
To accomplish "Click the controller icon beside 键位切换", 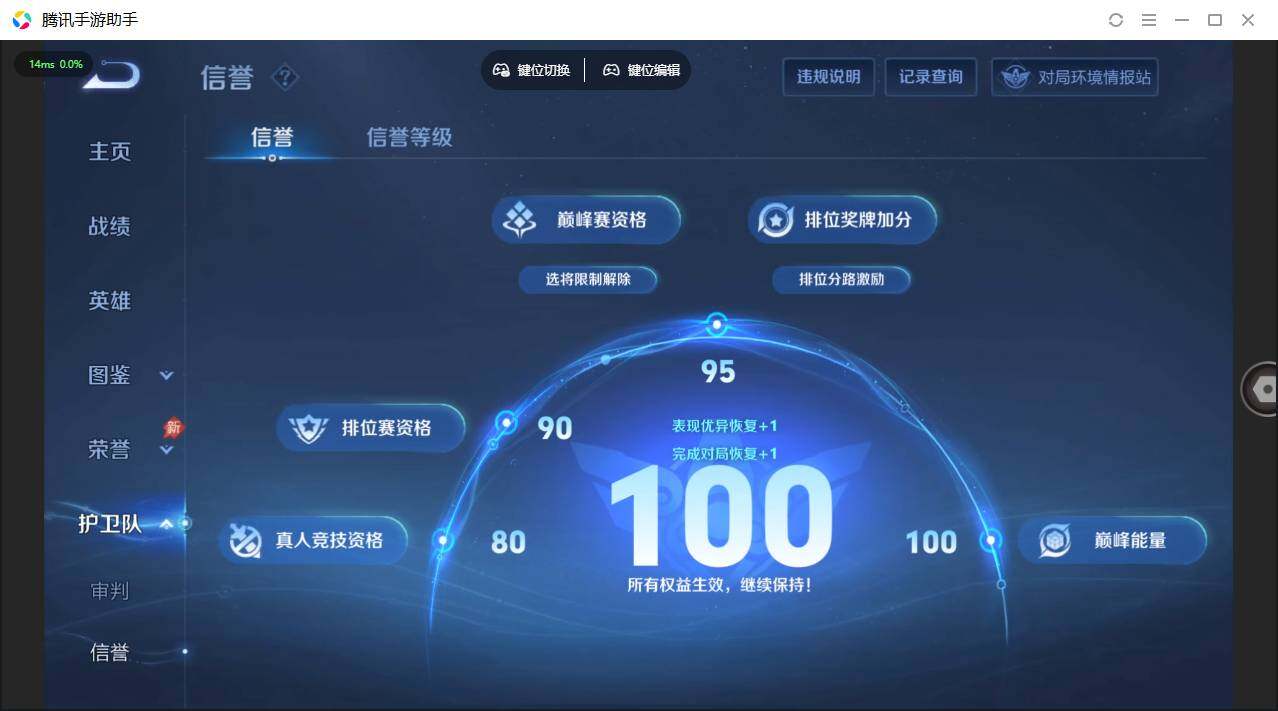I will (x=501, y=70).
